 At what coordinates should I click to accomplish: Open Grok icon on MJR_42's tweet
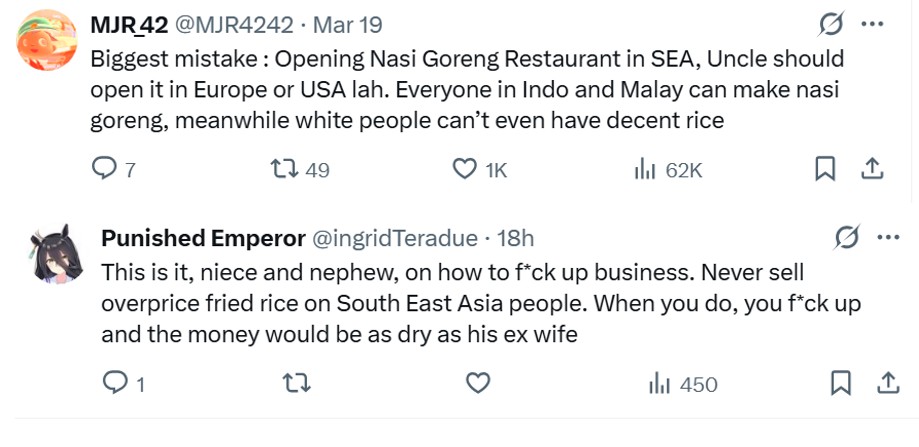coord(830,24)
